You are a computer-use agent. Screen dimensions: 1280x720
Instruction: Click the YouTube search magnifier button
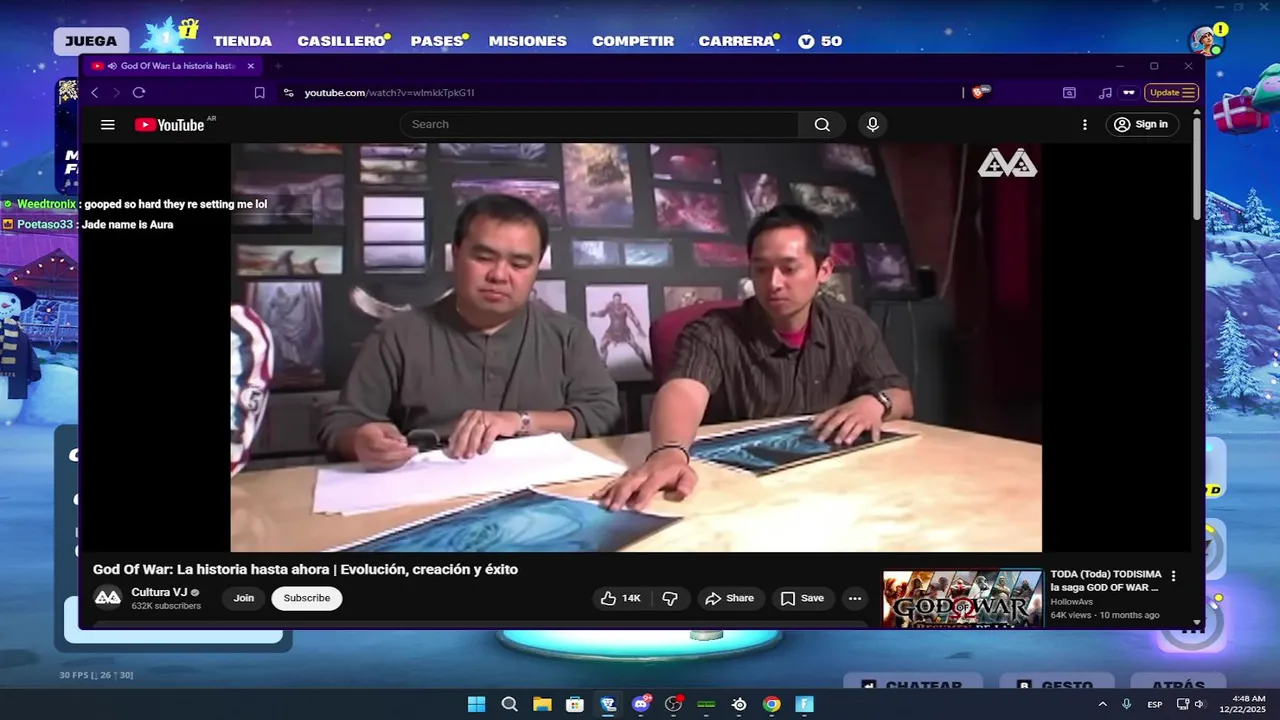coord(822,125)
